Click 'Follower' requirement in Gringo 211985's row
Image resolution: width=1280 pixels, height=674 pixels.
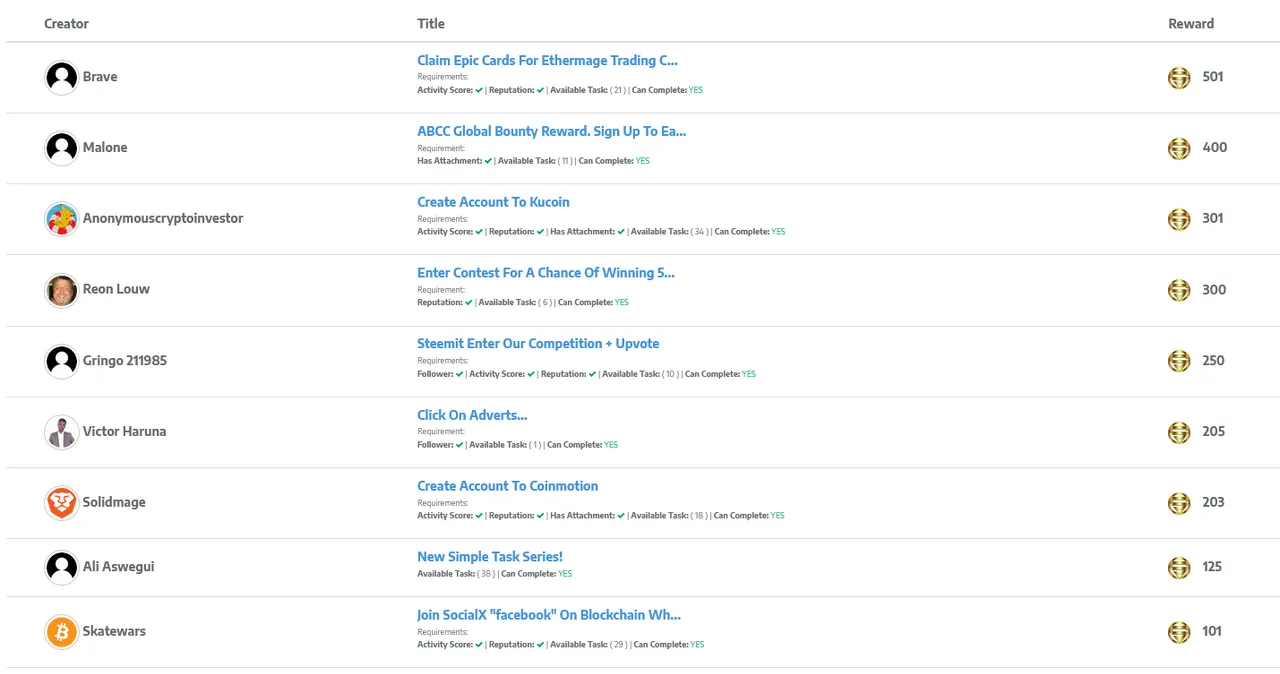tap(440, 374)
